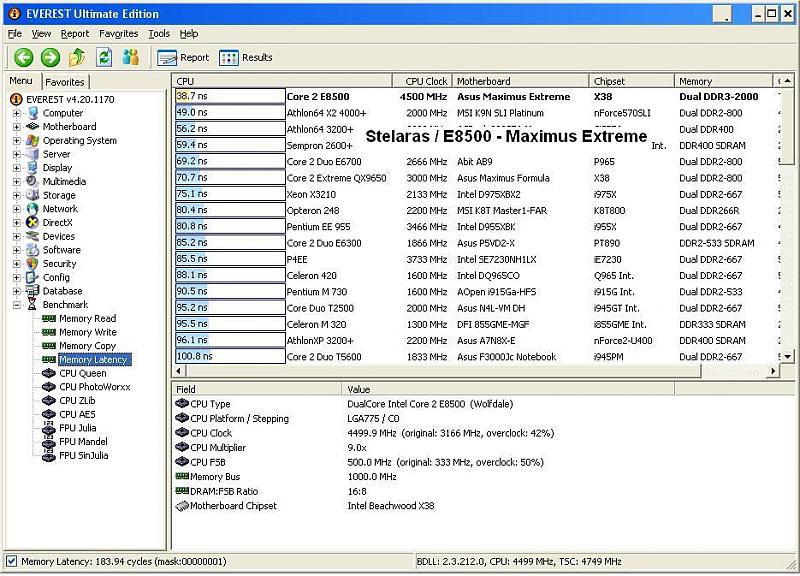Open the CPU PhotoWorxx benchmark
Image resolution: width=800 pixels, height=576 pixels.
[x=95, y=387]
